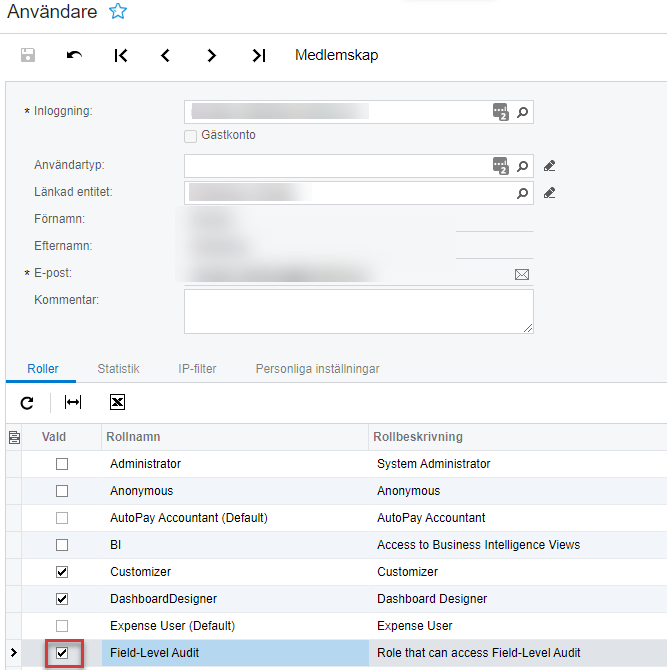Export roles grid to Excel
The width and height of the screenshot is (667, 670).
[117, 402]
